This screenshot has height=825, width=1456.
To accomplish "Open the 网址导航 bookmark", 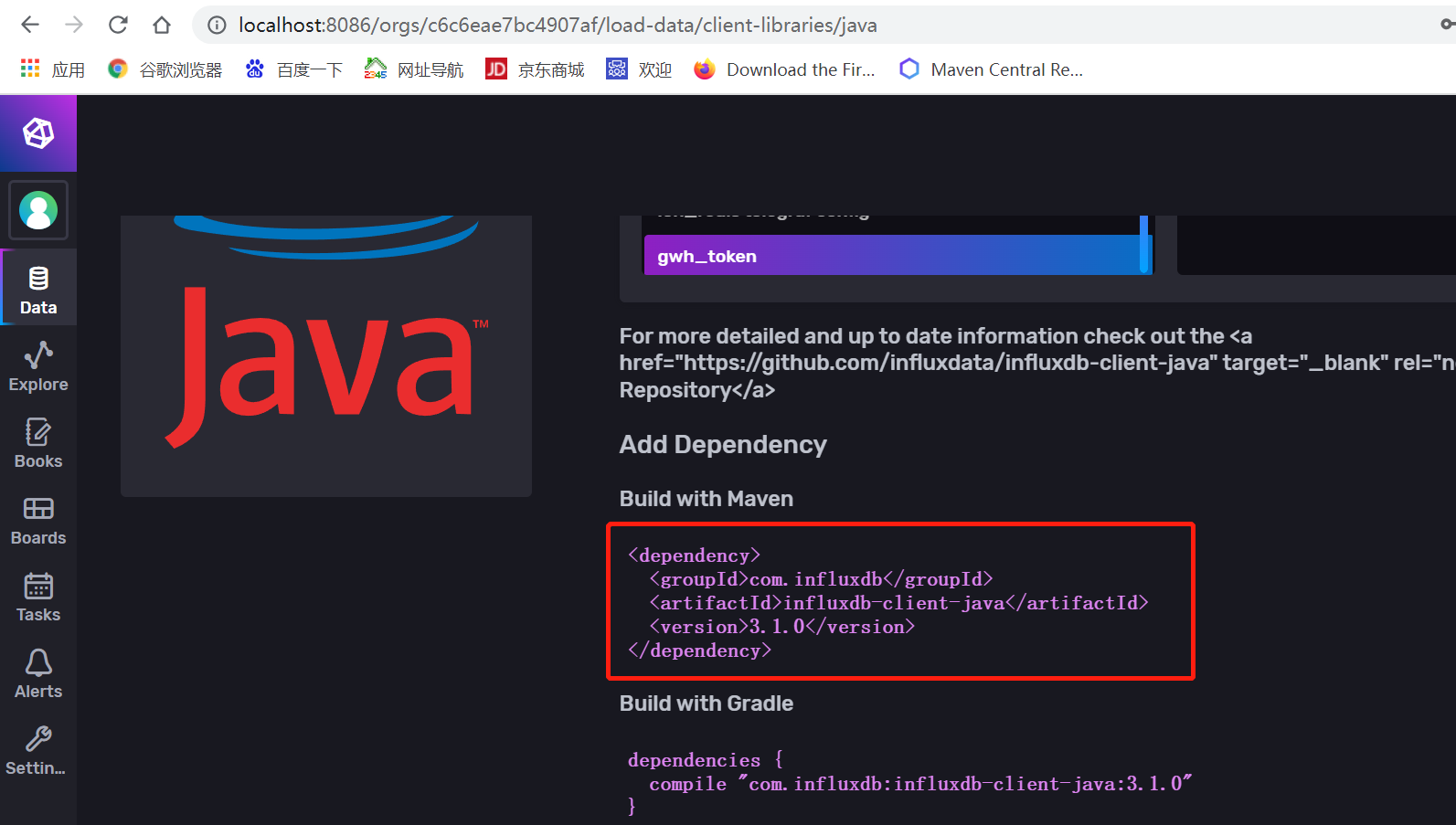I will (414, 69).
